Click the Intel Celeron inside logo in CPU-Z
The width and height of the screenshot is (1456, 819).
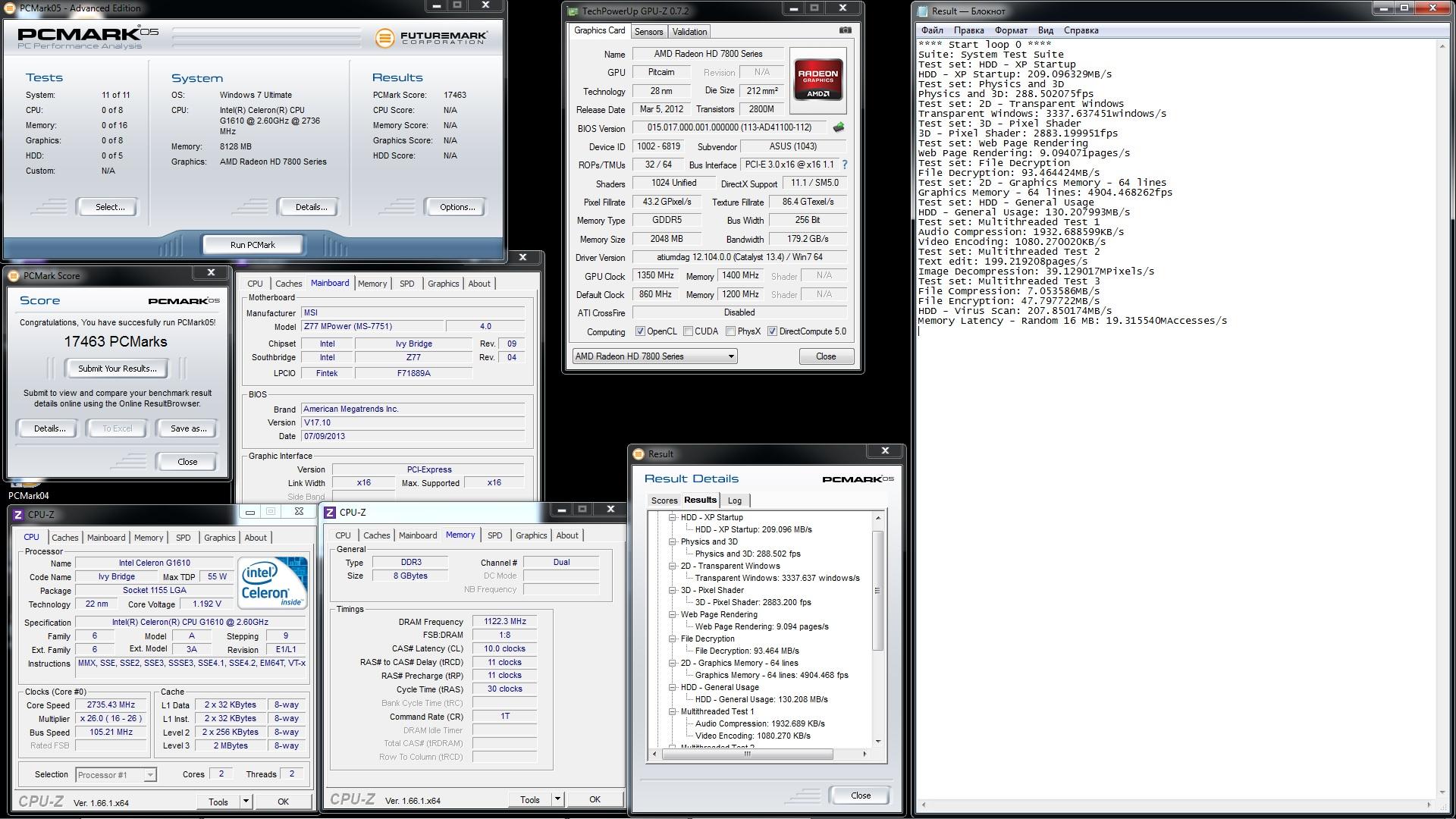point(272,582)
